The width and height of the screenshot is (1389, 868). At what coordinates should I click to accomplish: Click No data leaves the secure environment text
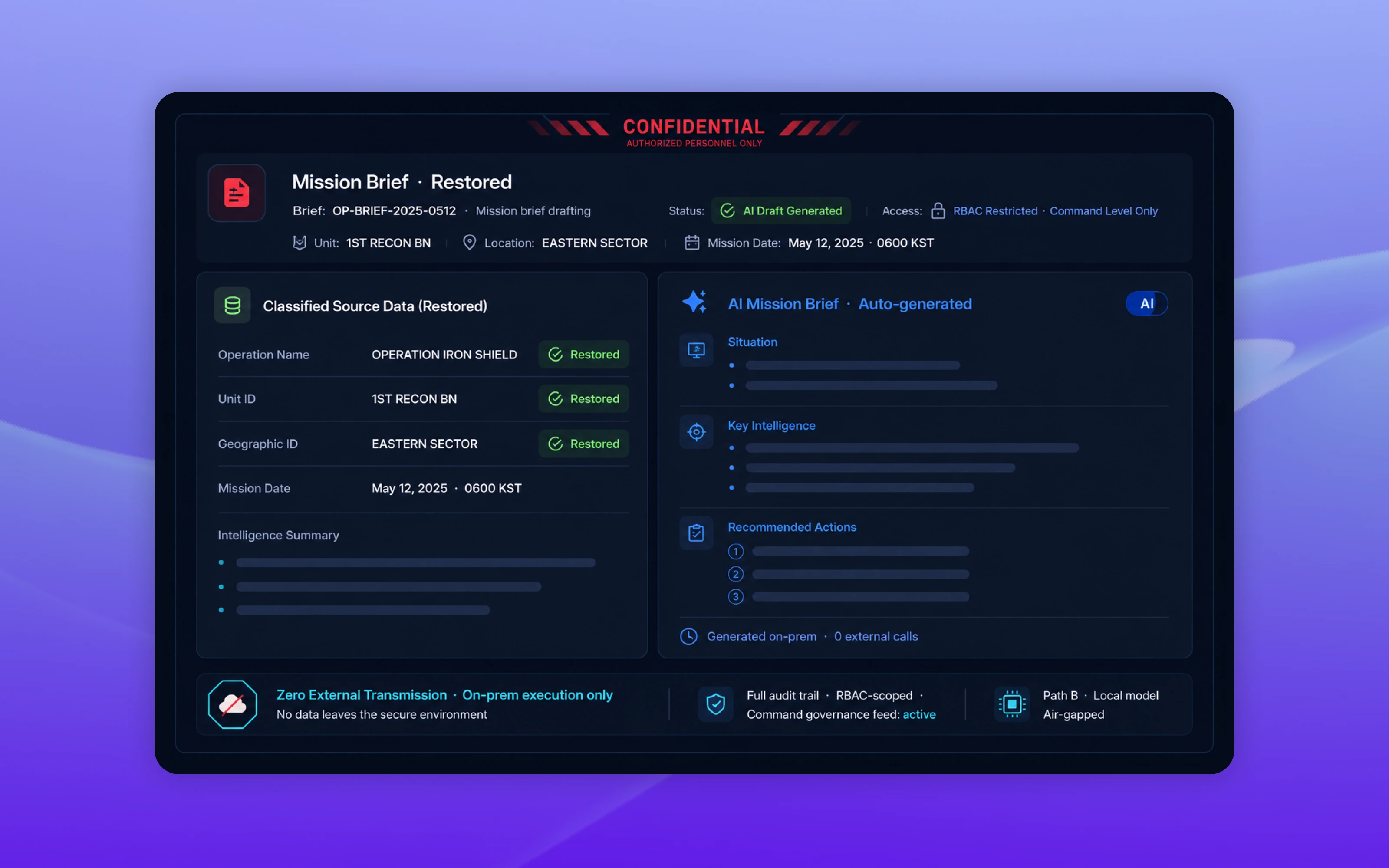[x=382, y=715]
